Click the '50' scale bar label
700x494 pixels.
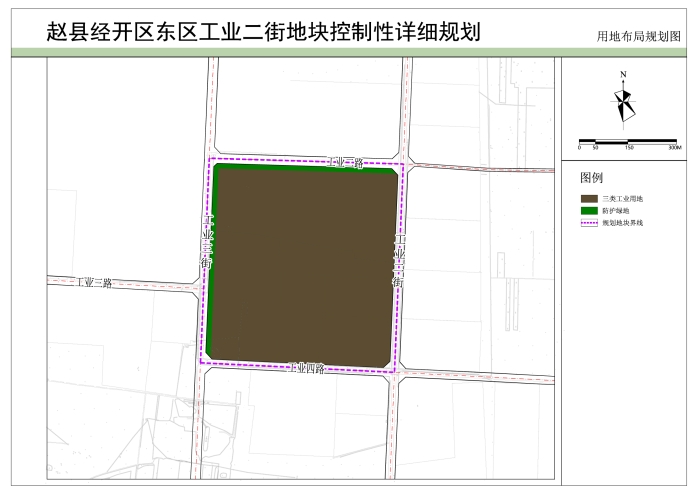pyautogui.click(x=595, y=147)
